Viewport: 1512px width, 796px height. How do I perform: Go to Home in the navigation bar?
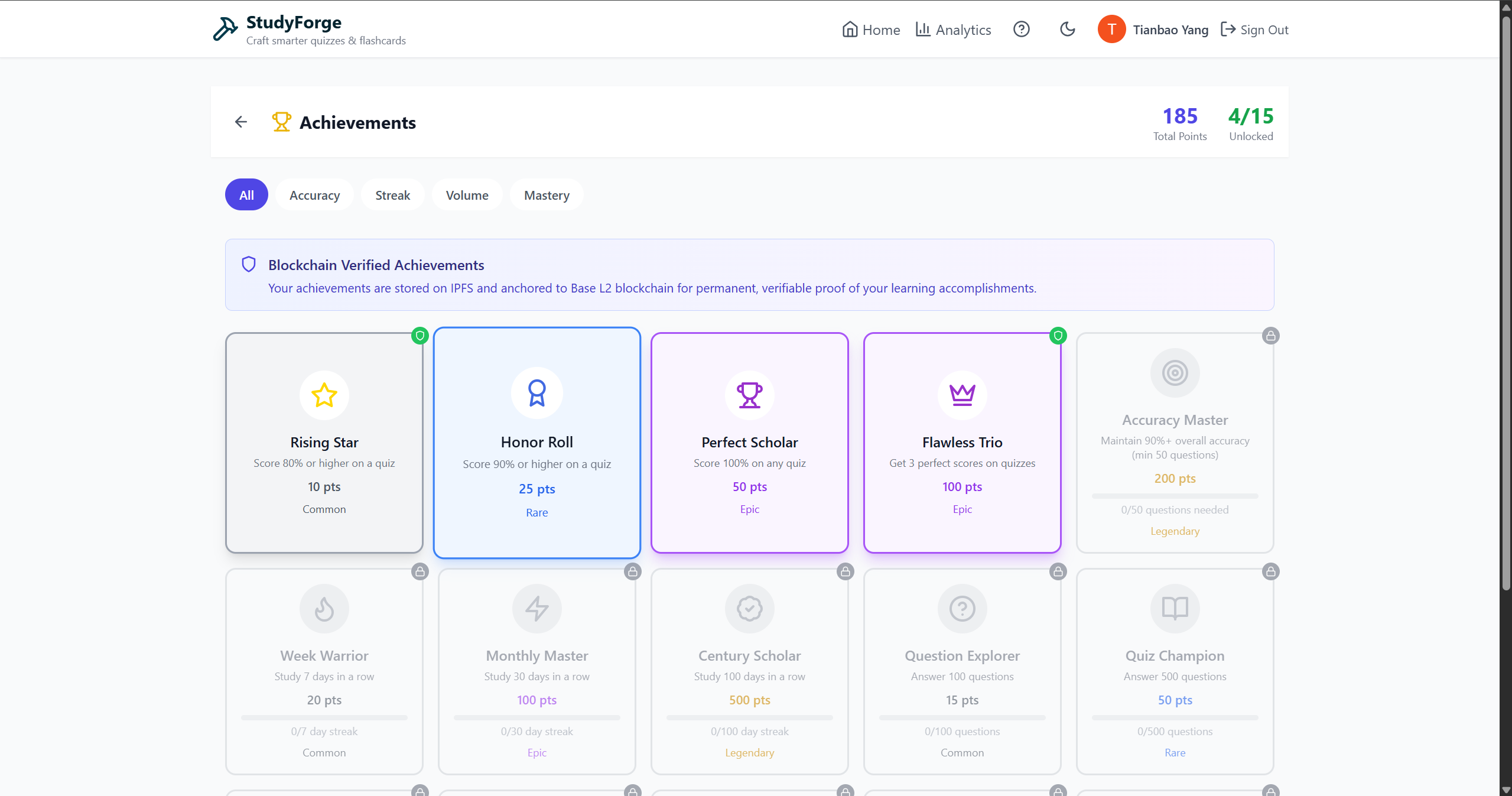(871, 30)
